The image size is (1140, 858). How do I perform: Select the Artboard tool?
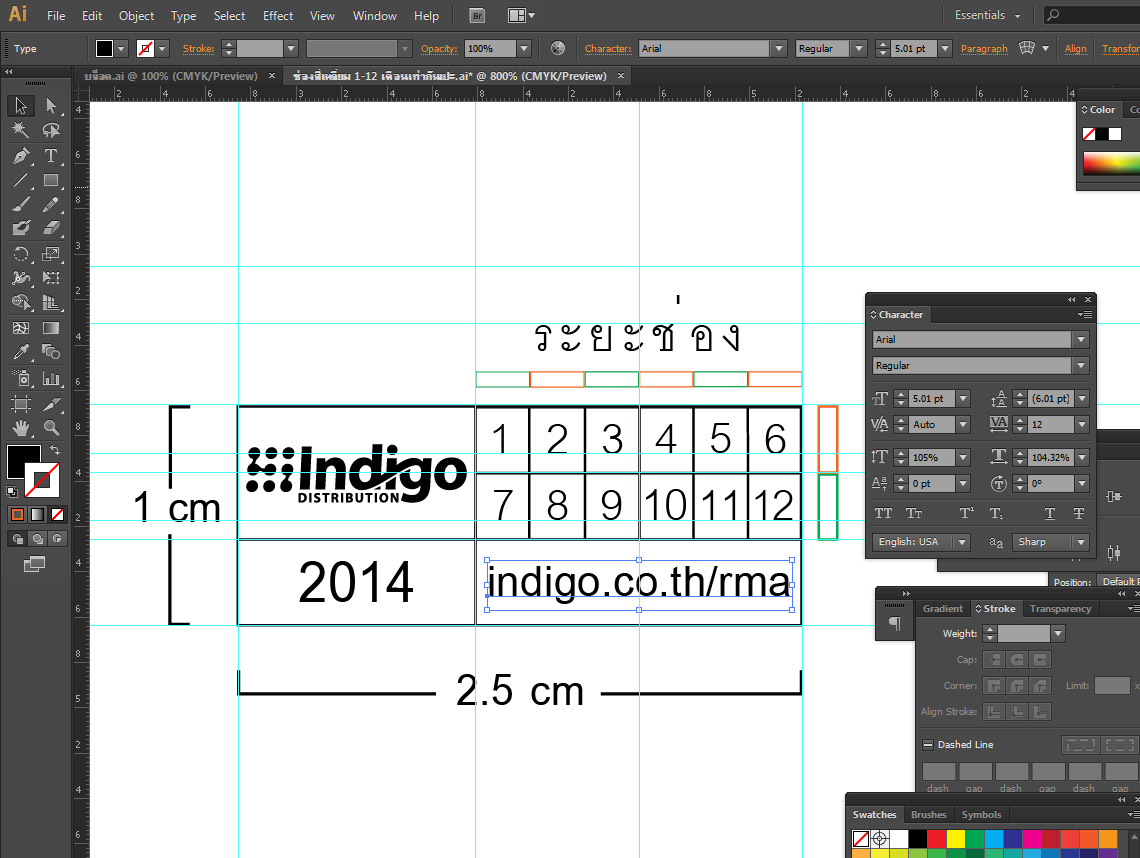[20, 404]
